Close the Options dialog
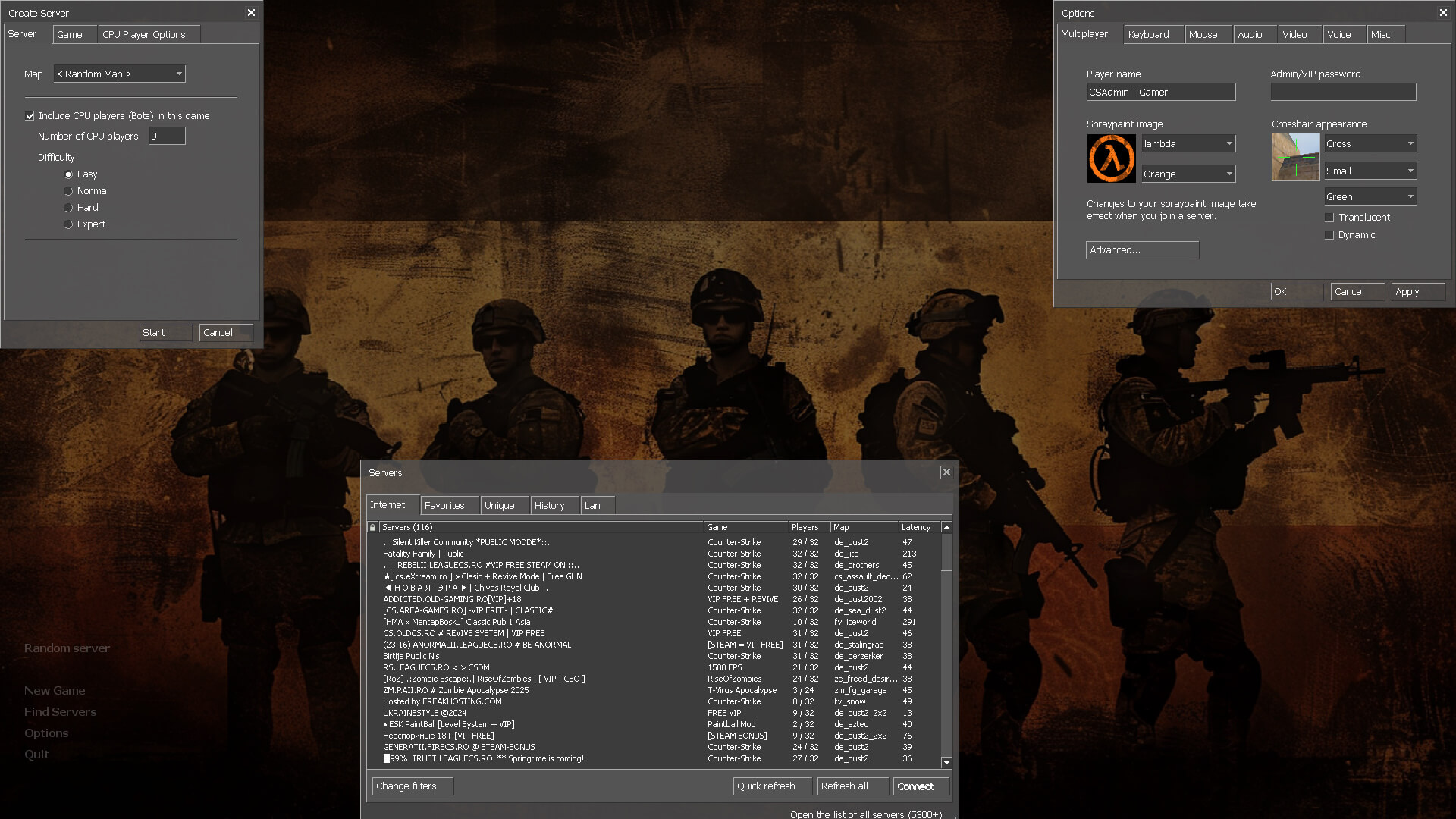 click(1443, 13)
